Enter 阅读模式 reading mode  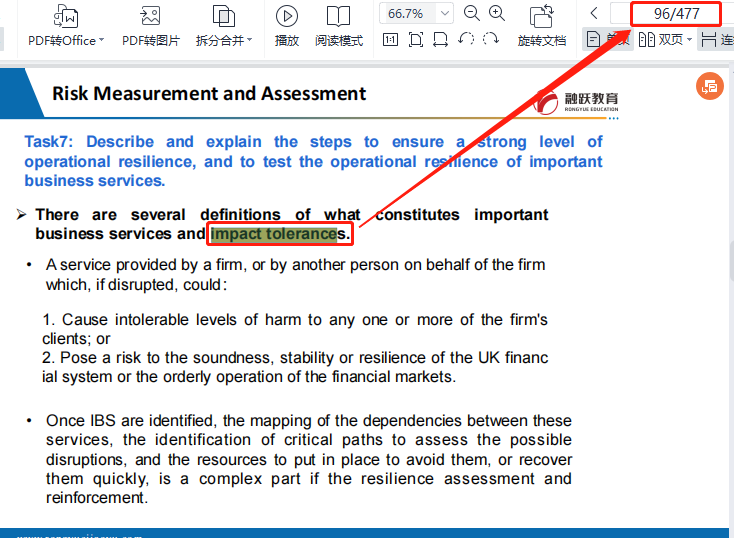(x=339, y=16)
